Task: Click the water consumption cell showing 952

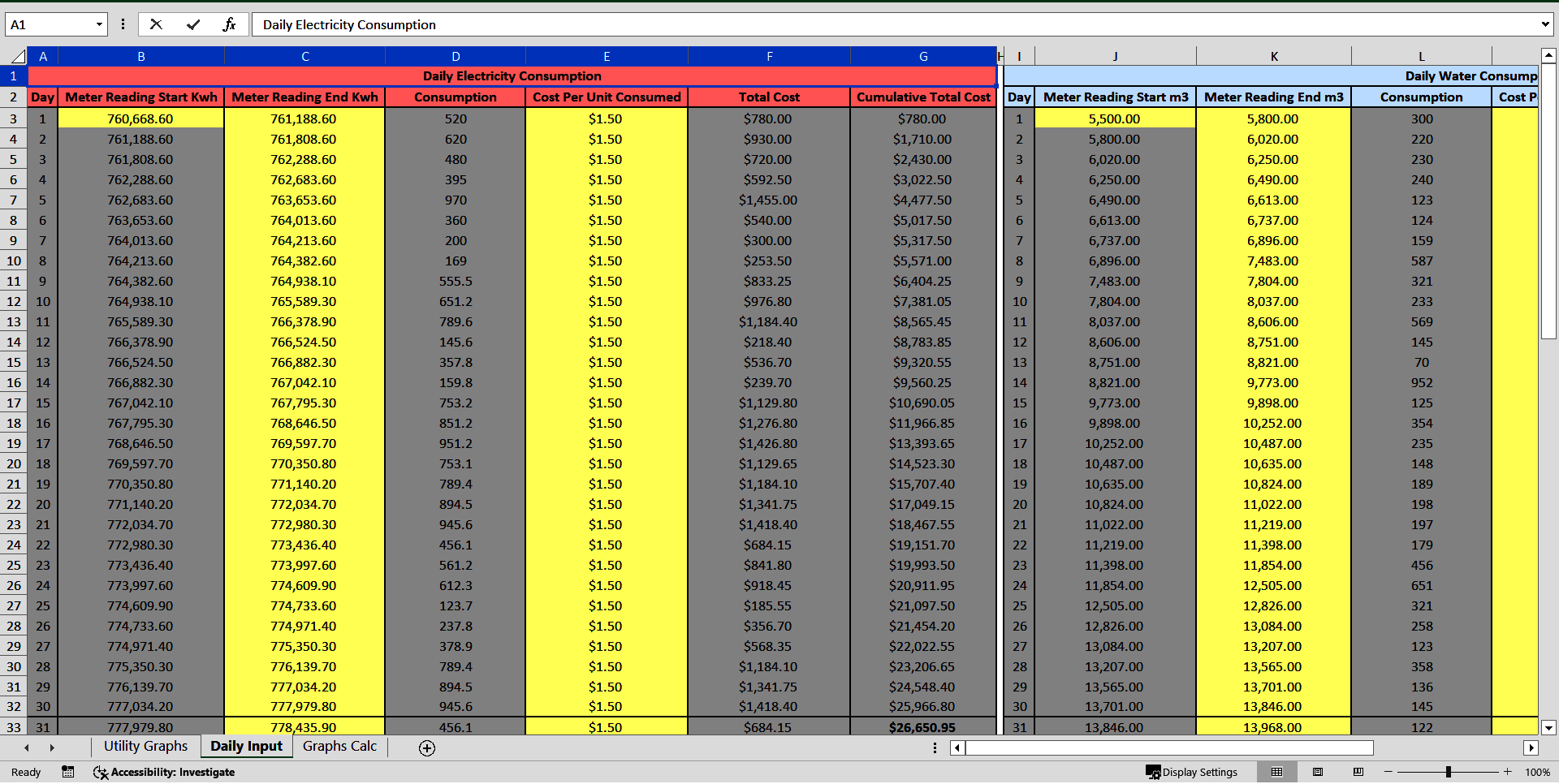Action: pos(1422,382)
